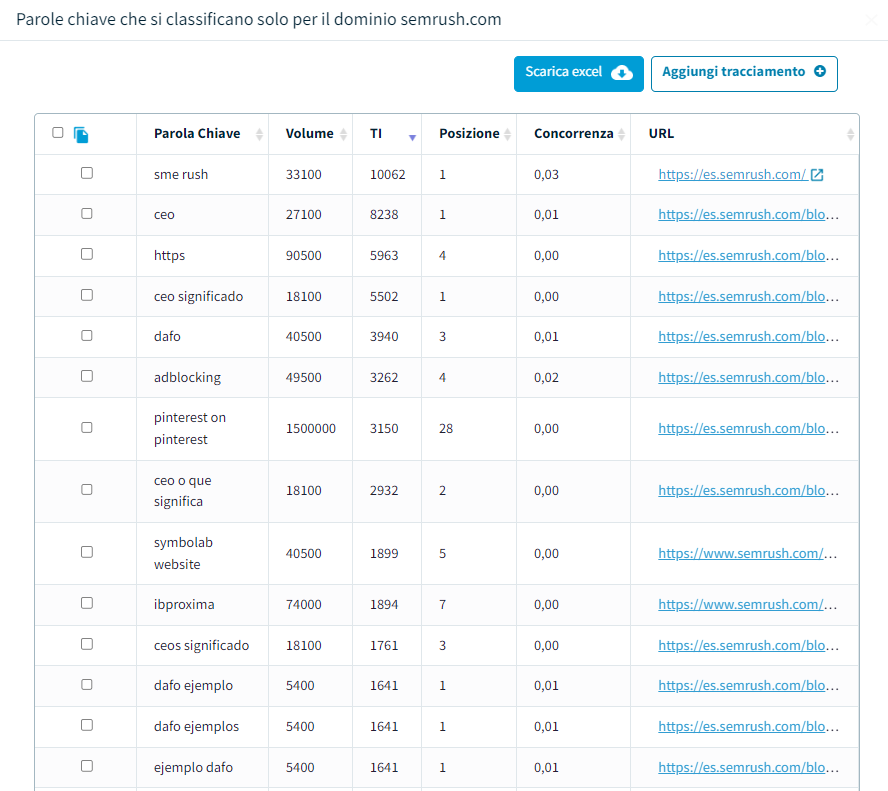Sort using the Volume column arrows
Screen dimensions: 888x791
(344, 134)
